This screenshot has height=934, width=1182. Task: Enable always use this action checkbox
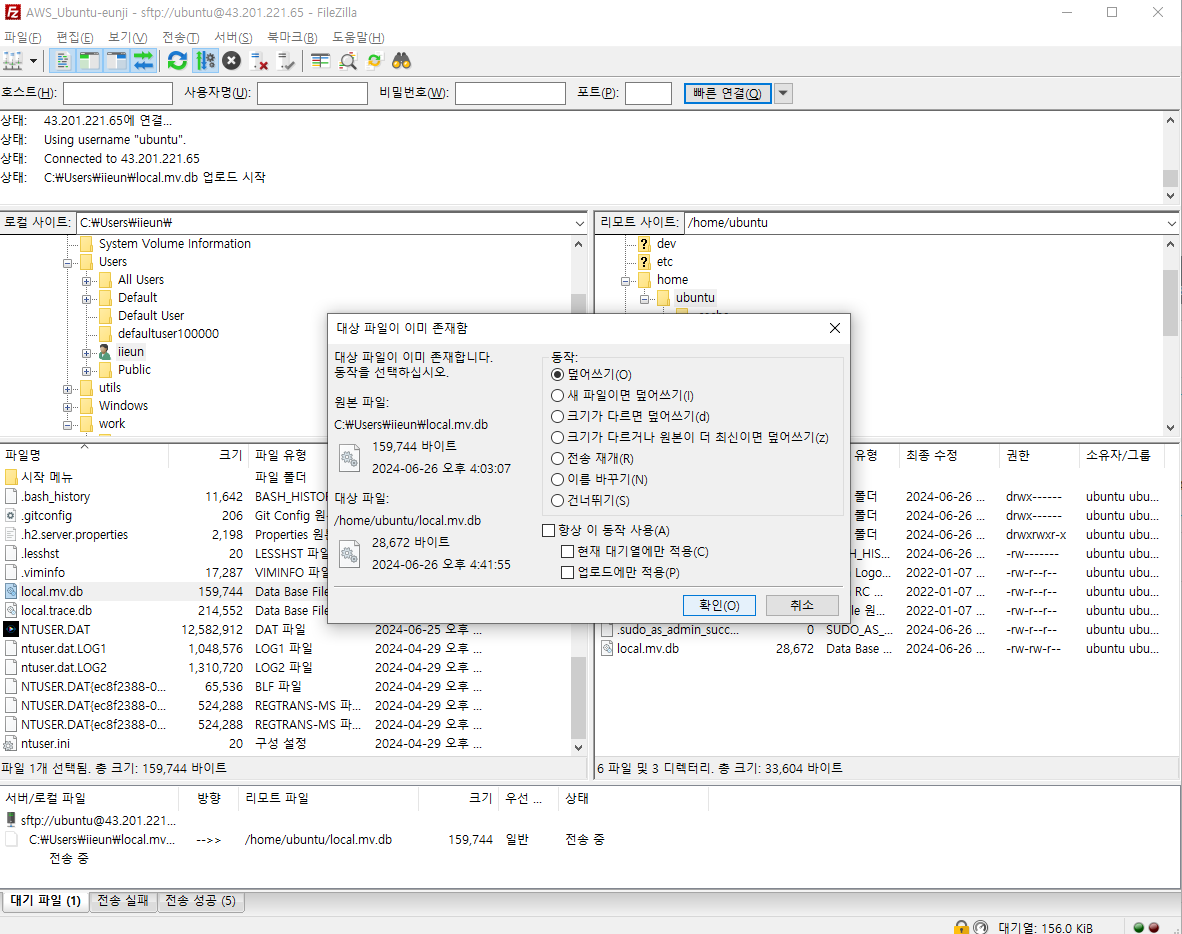549,531
